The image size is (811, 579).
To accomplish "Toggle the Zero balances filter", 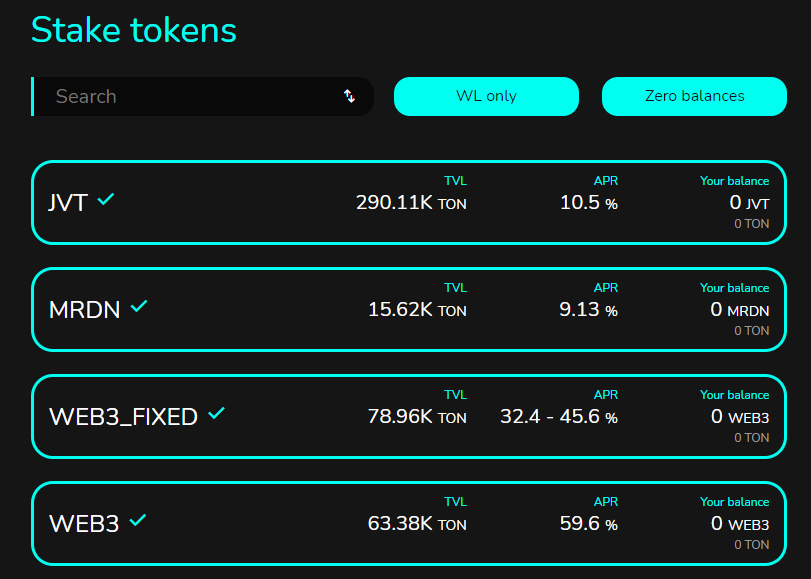I will tap(694, 96).
